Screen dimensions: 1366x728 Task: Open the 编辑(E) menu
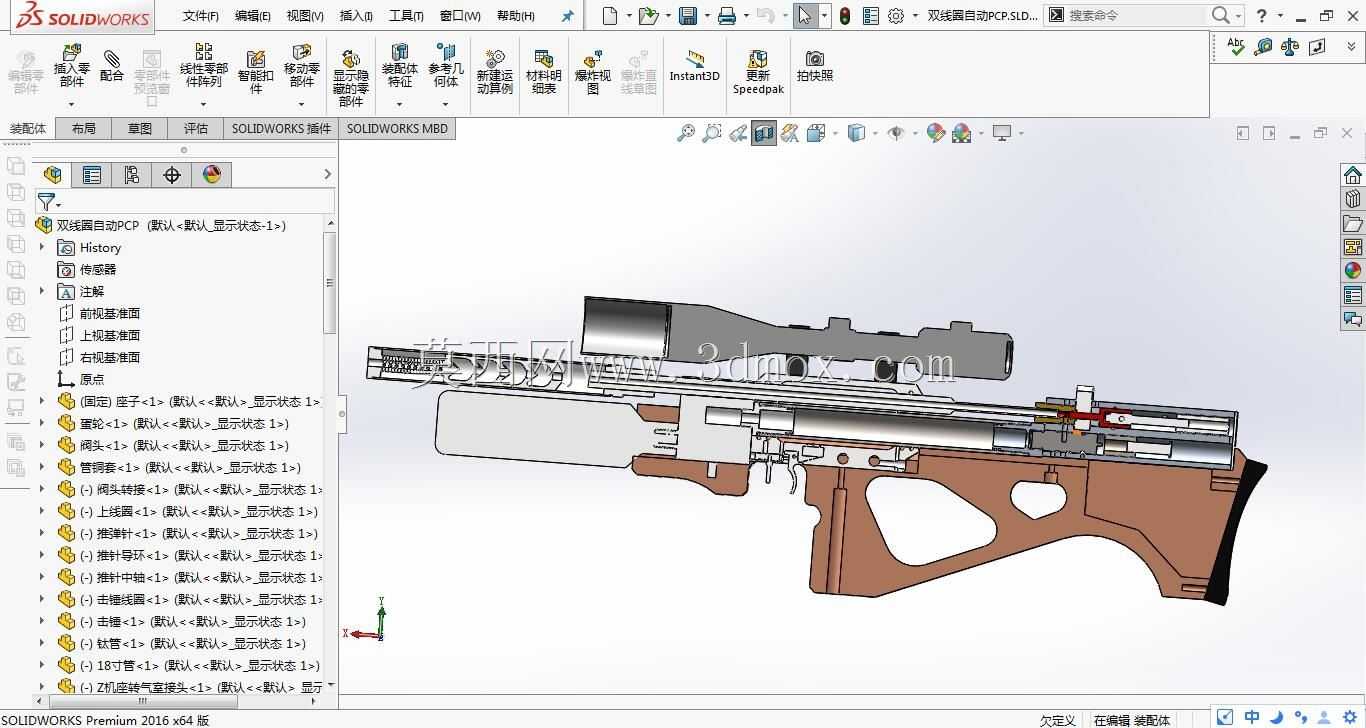click(x=252, y=16)
